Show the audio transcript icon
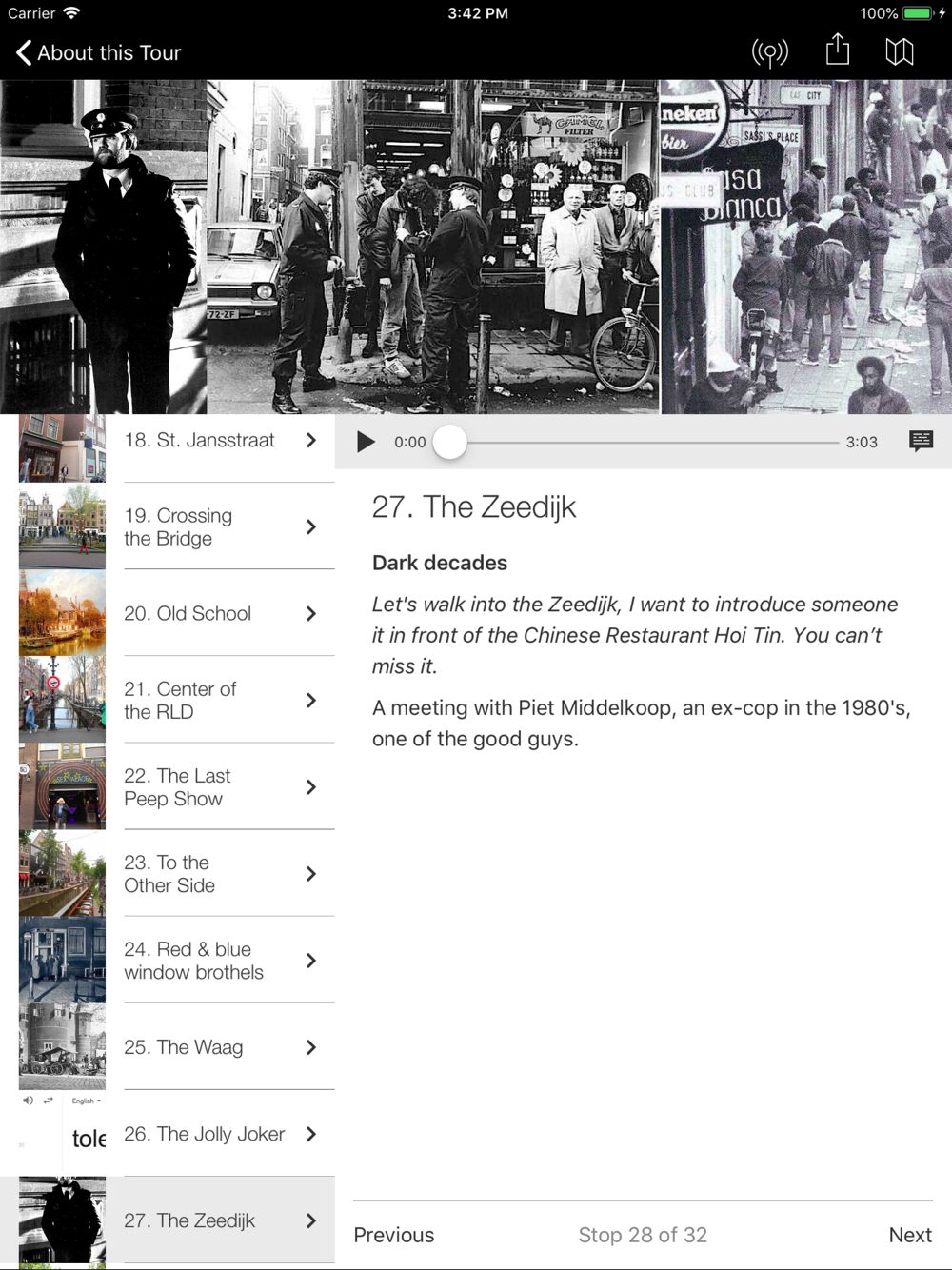The height and width of the screenshot is (1270, 952). [x=921, y=441]
